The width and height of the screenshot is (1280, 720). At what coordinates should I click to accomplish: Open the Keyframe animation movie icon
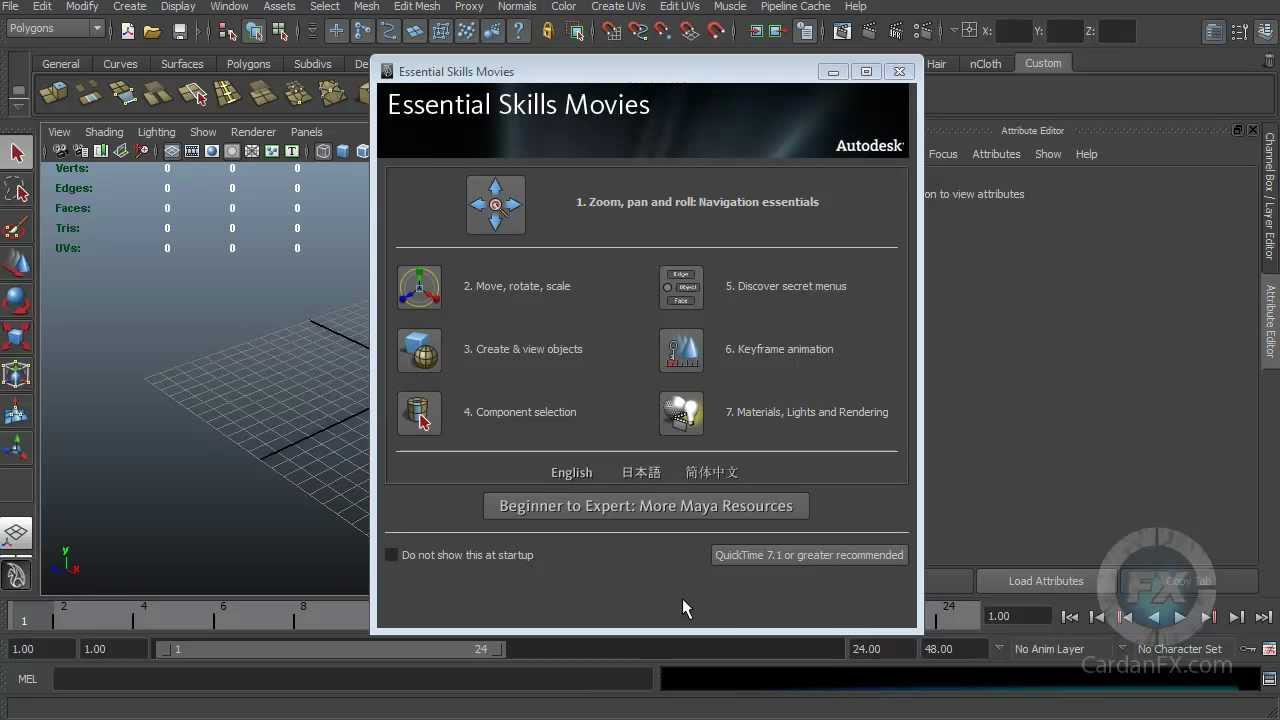click(681, 350)
